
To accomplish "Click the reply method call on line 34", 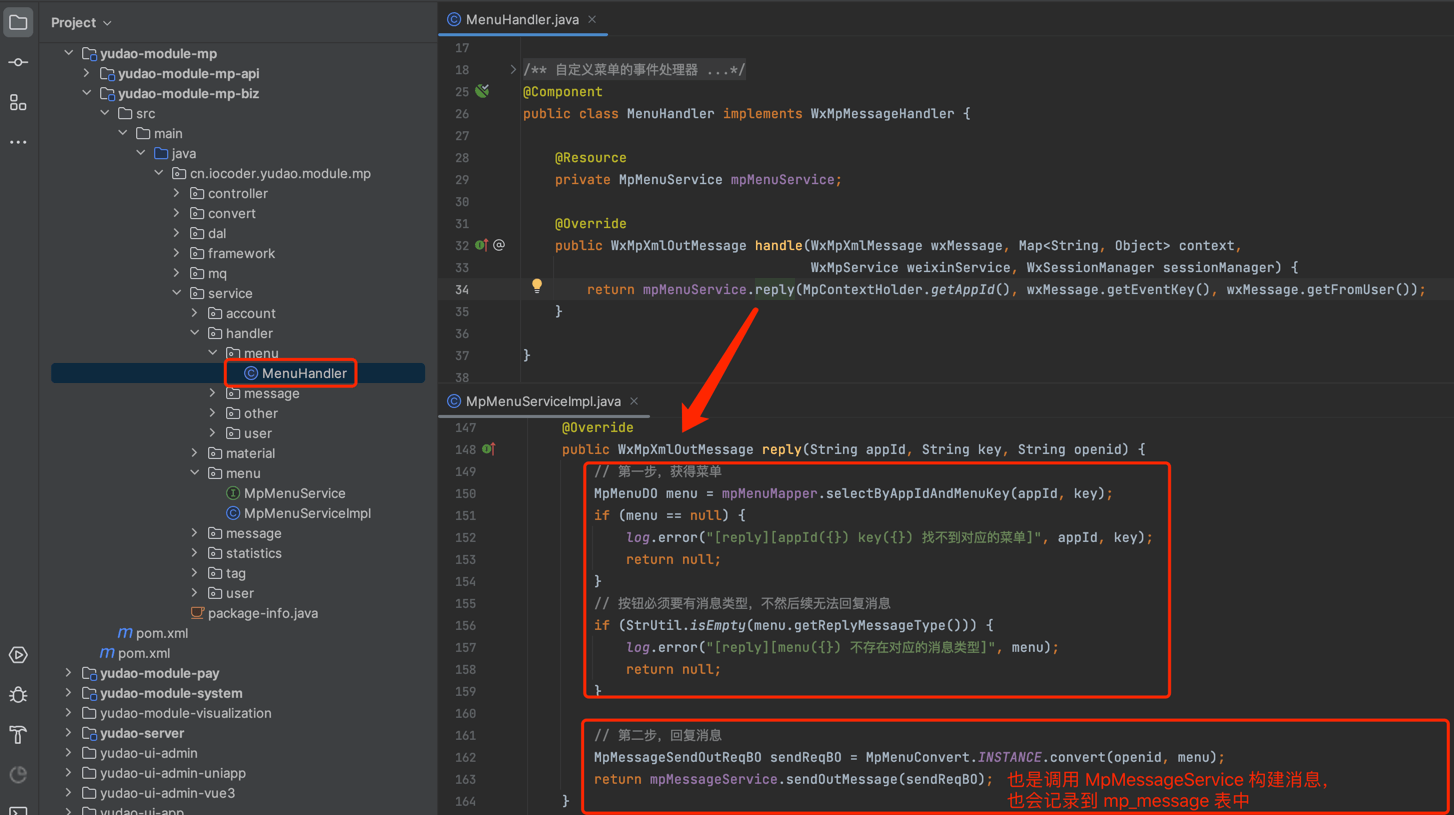I will (x=774, y=289).
